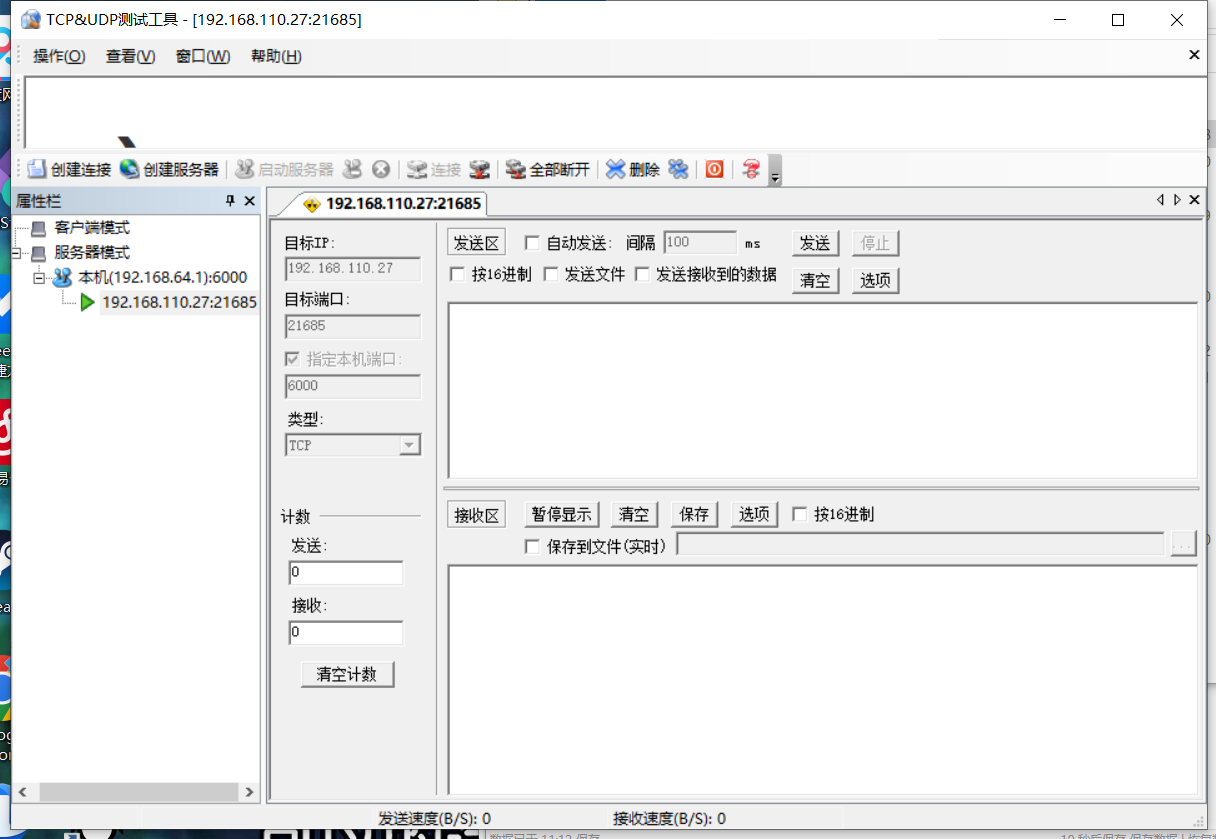The width and height of the screenshot is (1216, 839).
Task: Click the 创建服务器 toolbar icon
Action: pos(130,169)
